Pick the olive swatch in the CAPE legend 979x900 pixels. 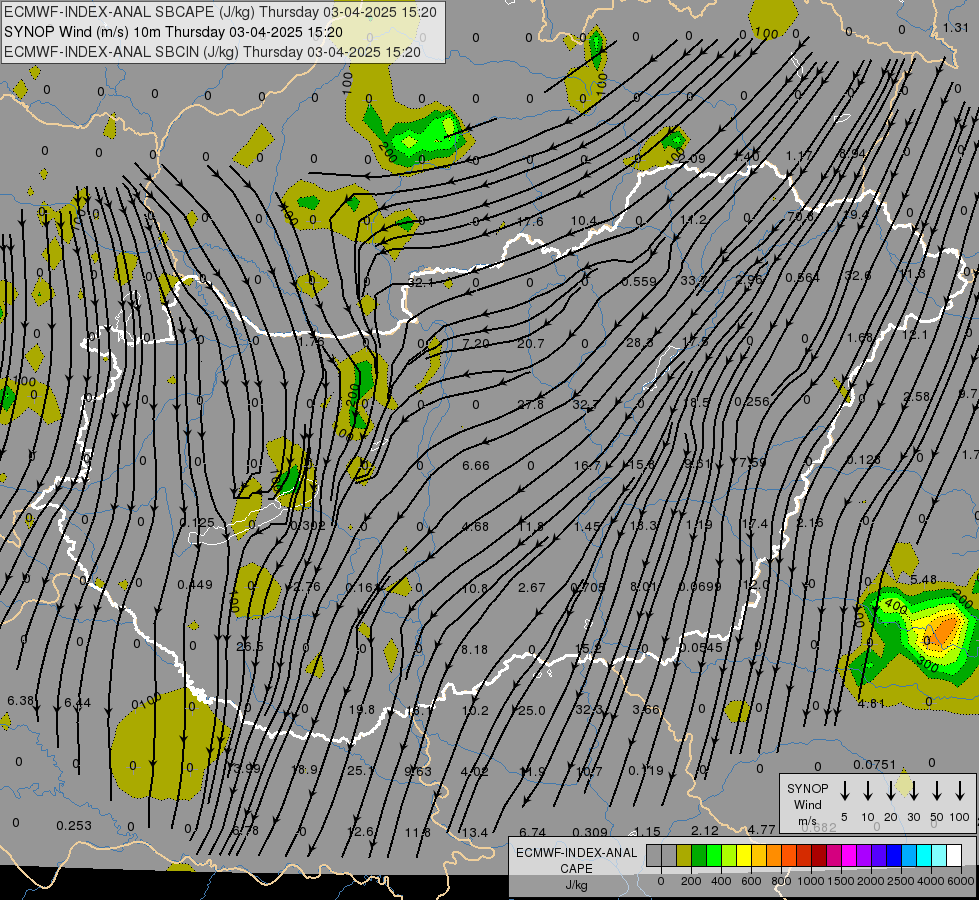[x=684, y=856]
